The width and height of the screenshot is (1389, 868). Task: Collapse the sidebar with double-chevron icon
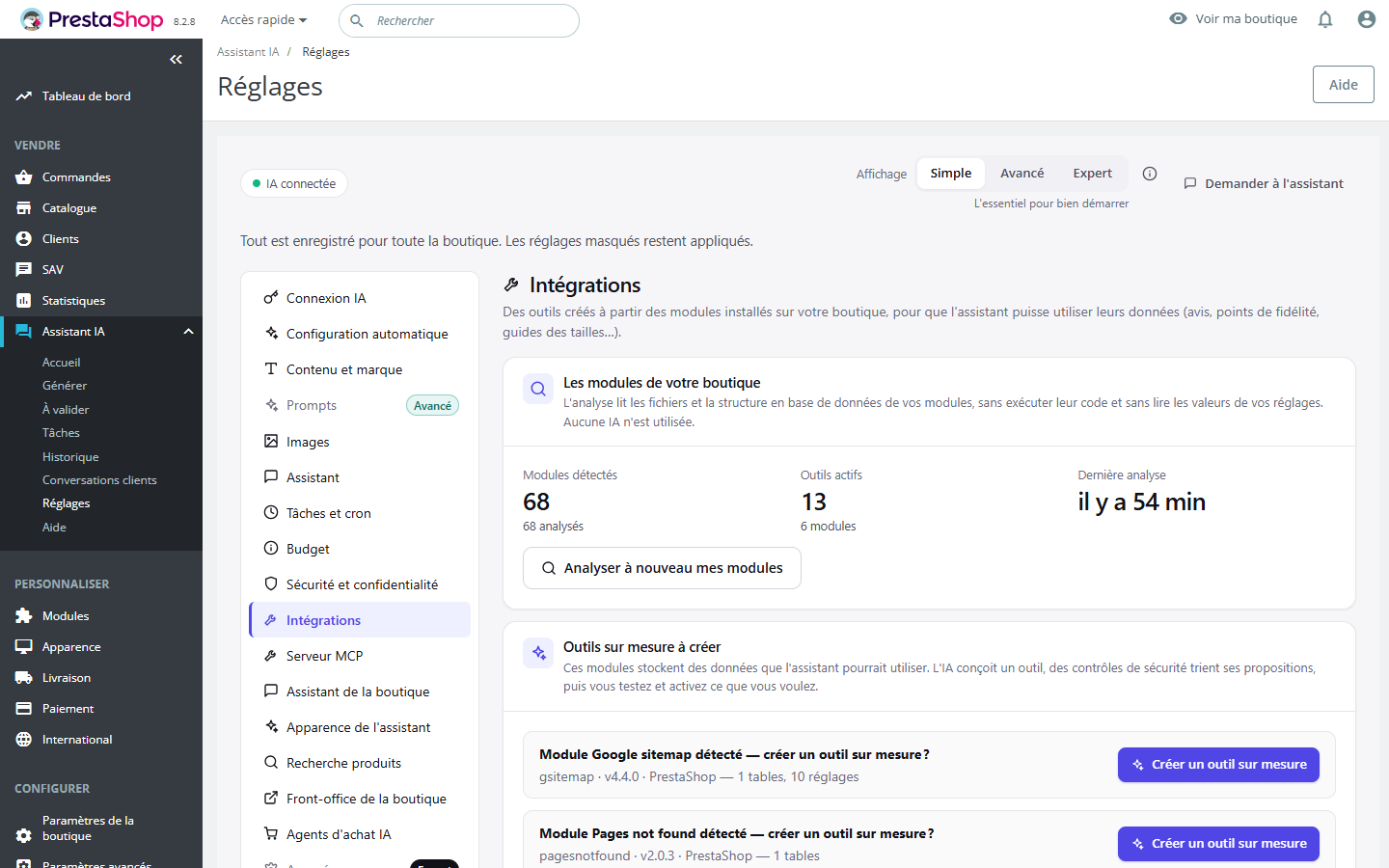click(176, 60)
